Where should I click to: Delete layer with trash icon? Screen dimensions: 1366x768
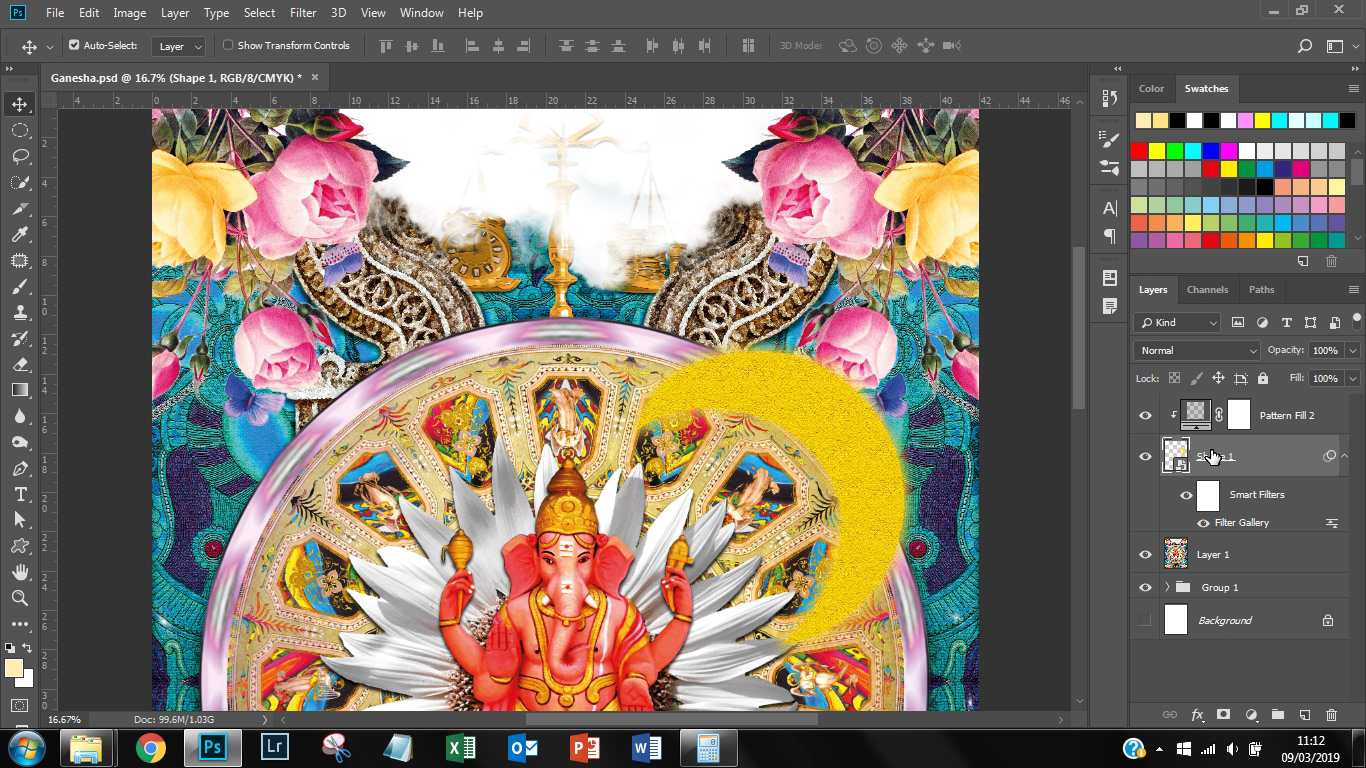pyautogui.click(x=1331, y=715)
